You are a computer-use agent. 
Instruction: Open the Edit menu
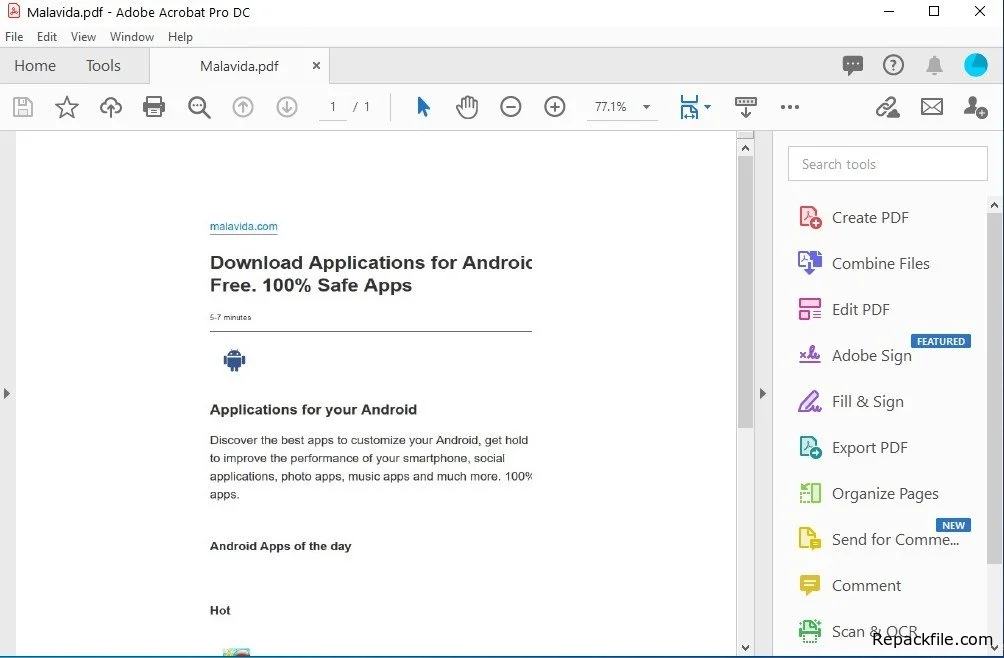[x=47, y=36]
